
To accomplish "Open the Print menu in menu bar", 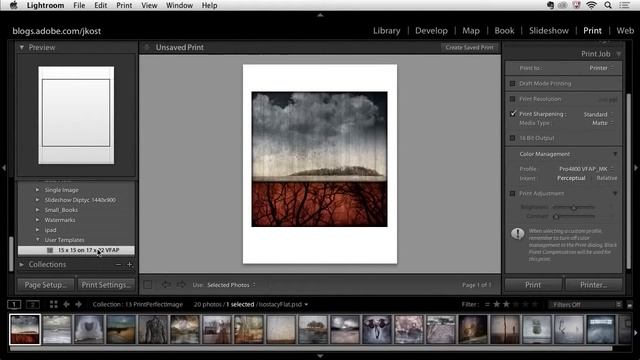I will [x=124, y=5].
